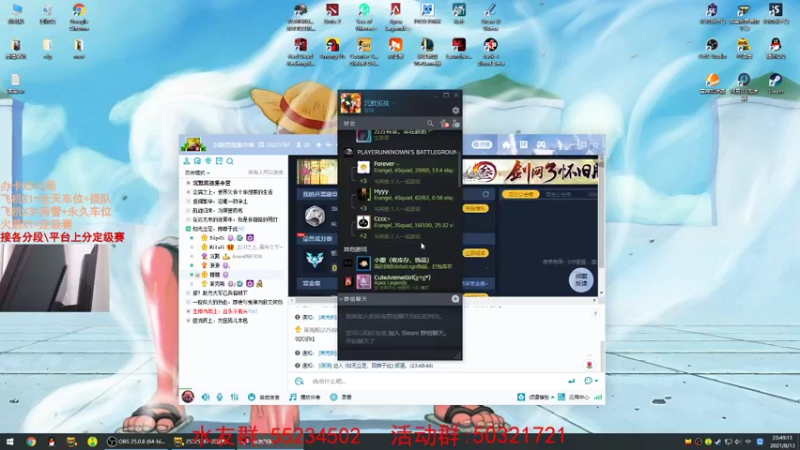Select the yellow highlighted tab in right panel
Viewport: 800px width, 450px height.
coord(520,194)
